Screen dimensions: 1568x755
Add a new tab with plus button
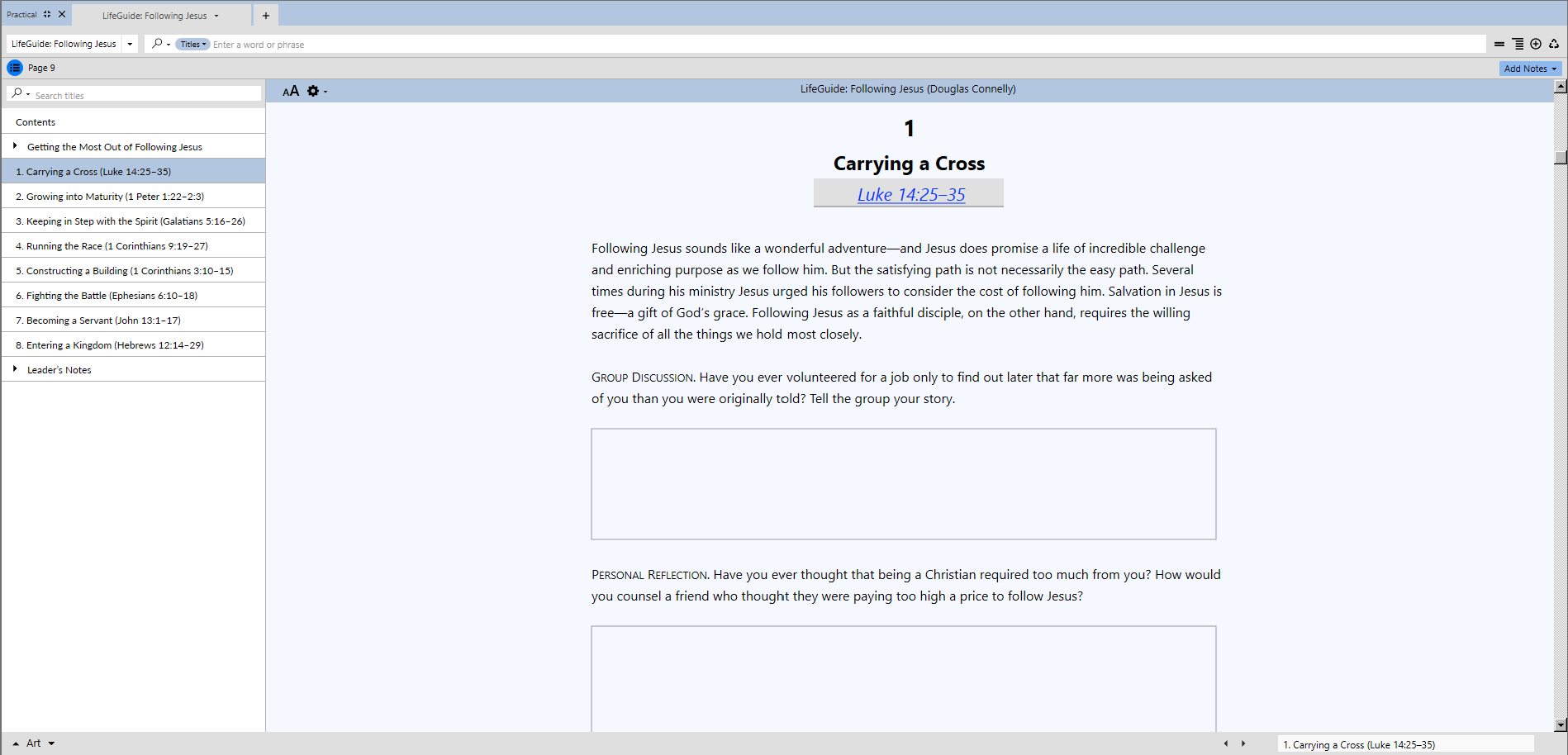point(266,16)
